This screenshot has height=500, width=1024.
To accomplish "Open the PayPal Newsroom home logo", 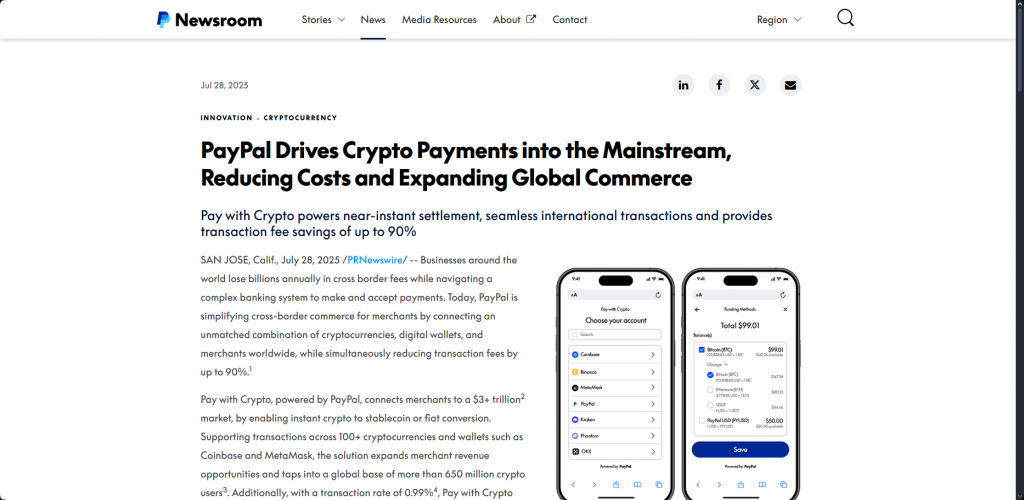I will tap(209, 20).
